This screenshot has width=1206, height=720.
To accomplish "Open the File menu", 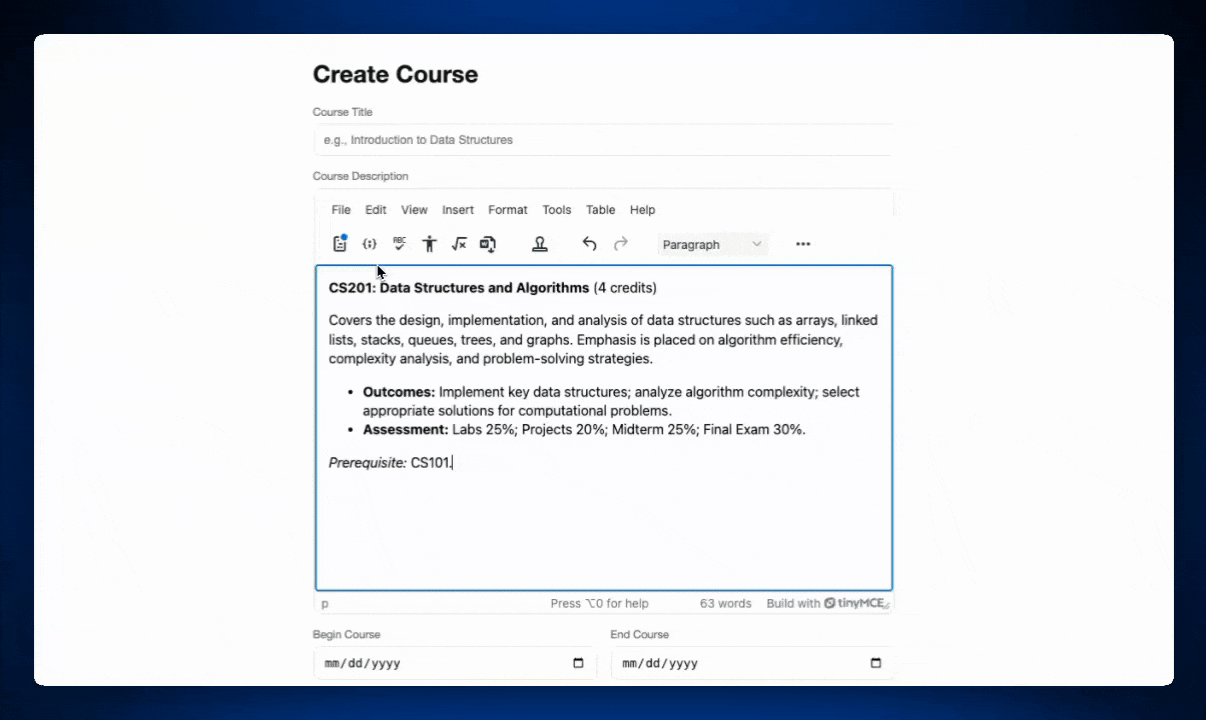I will point(341,210).
